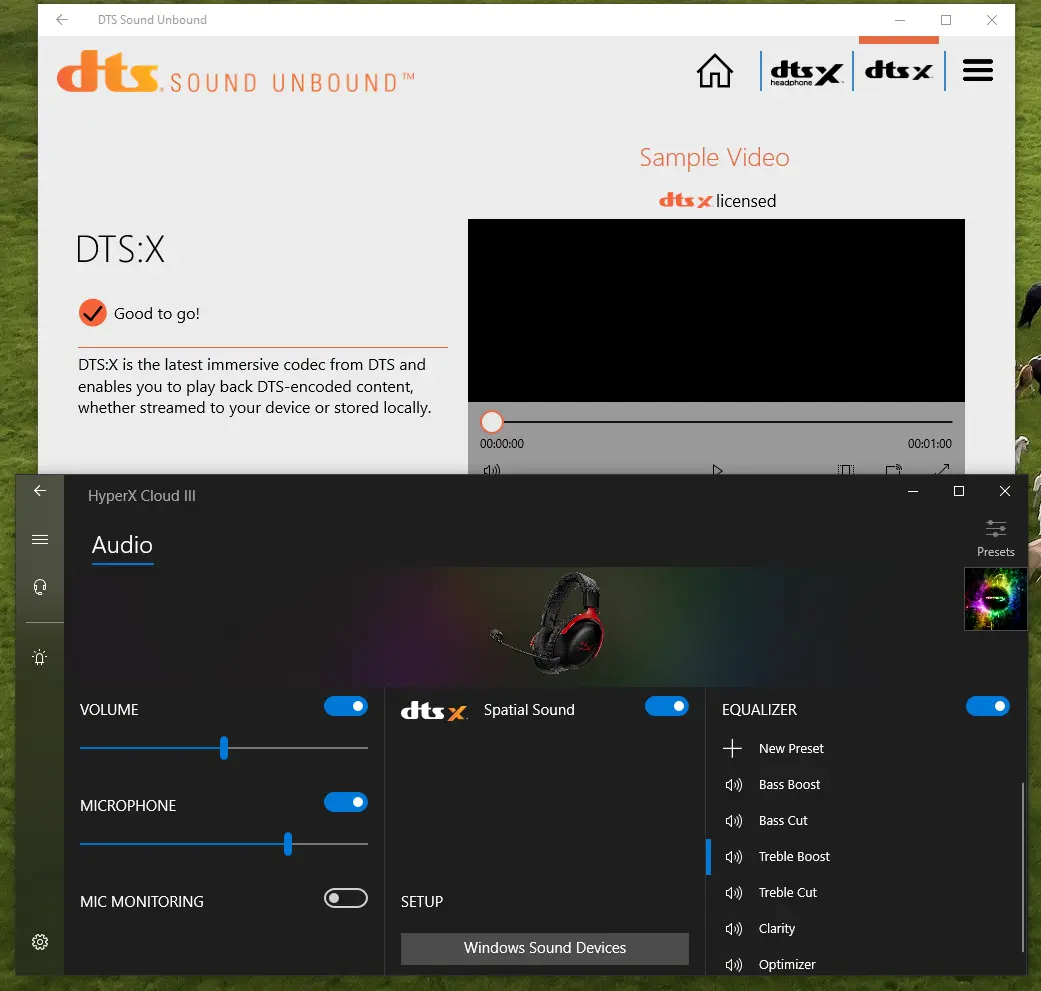Turn off the Microphone toggle

pos(345,802)
